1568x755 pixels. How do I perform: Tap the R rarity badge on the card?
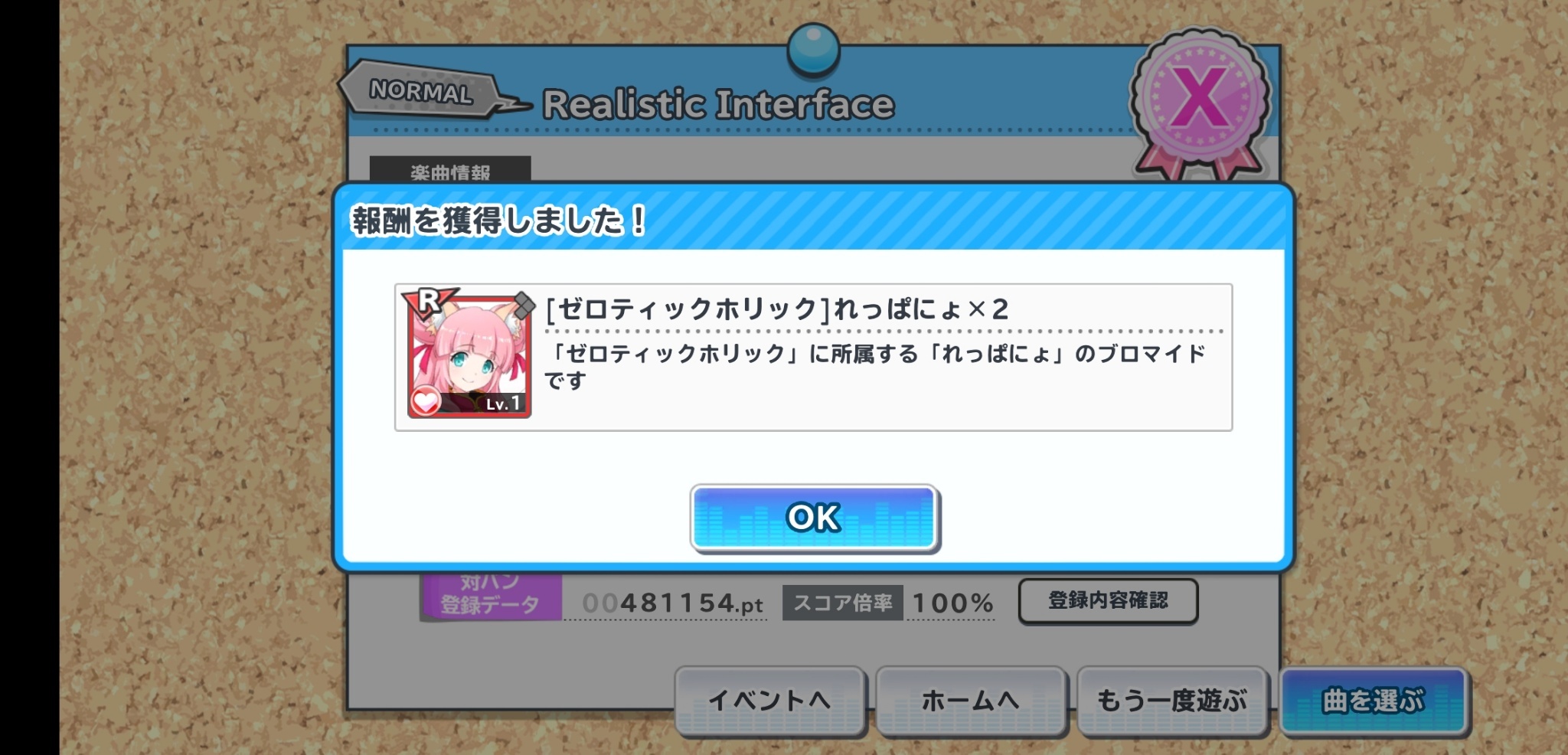pos(428,302)
